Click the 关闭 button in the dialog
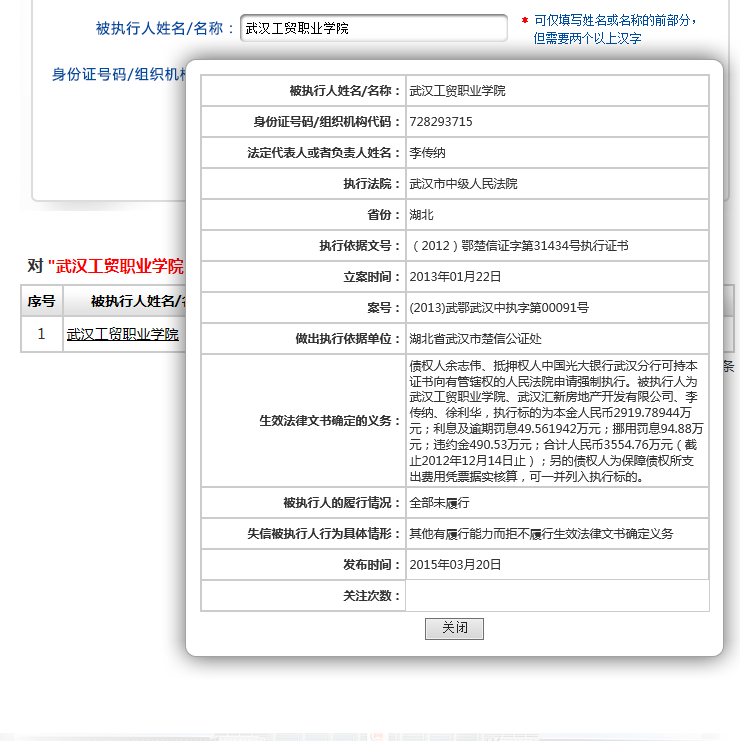Screen dimensions: 740x741 [454, 629]
